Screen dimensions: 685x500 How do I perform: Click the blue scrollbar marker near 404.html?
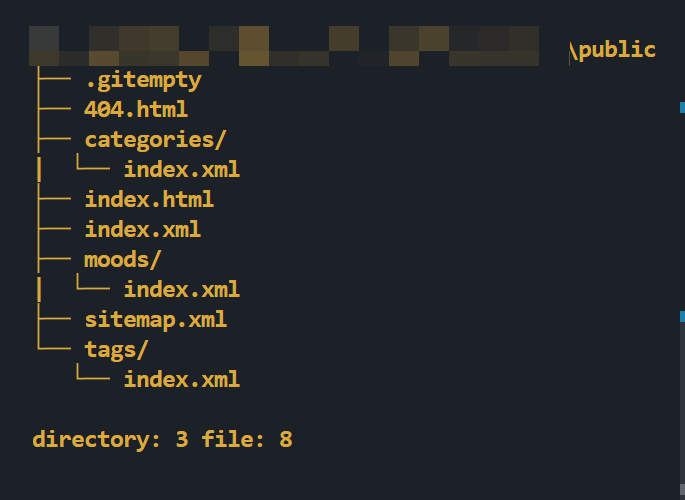pyautogui.click(x=682, y=107)
